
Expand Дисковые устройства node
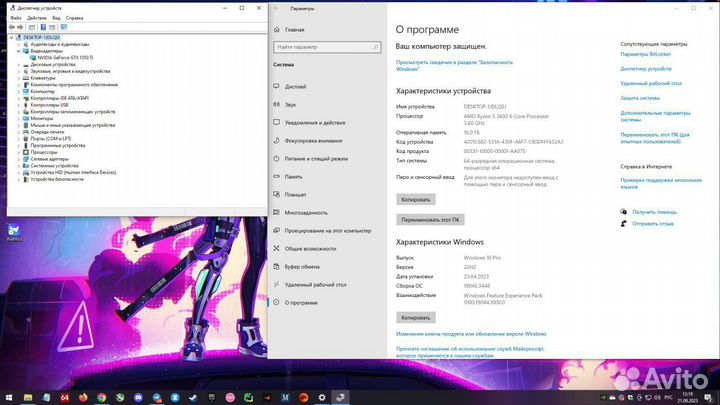click(x=19, y=65)
